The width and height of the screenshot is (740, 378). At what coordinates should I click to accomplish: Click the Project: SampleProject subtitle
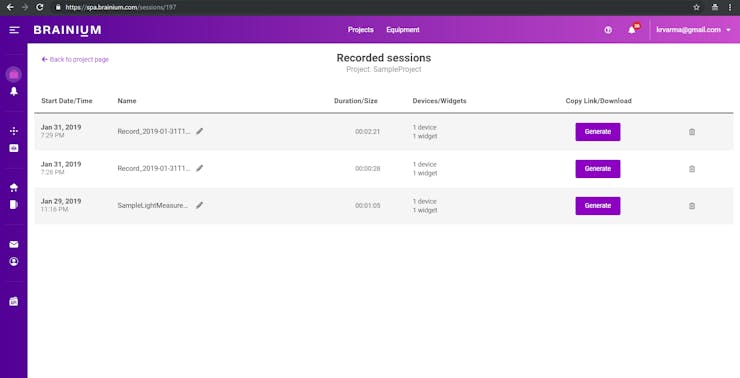click(x=384, y=69)
